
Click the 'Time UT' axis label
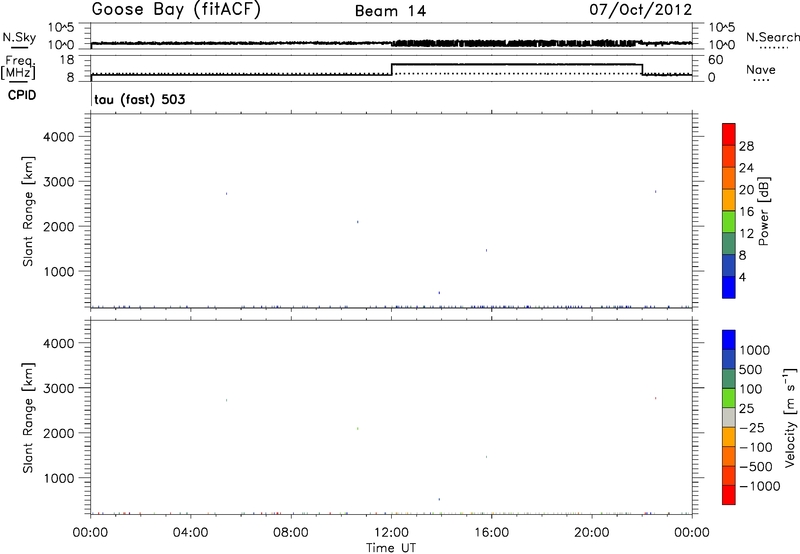[391, 548]
